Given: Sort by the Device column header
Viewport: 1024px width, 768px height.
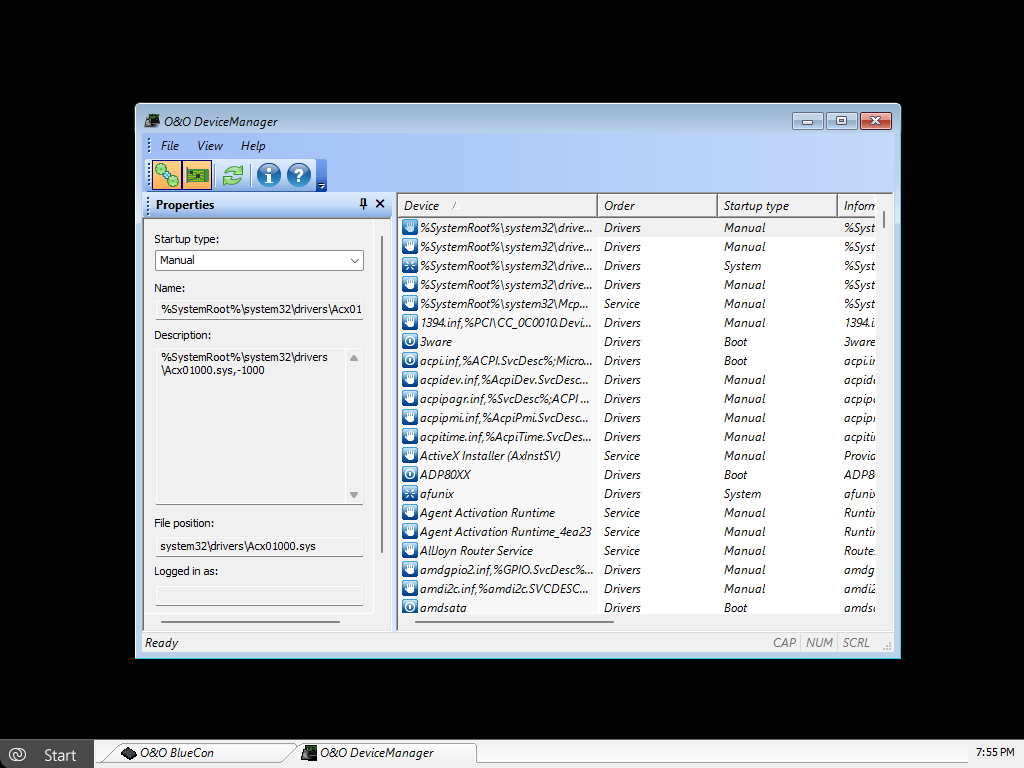Looking at the screenshot, I should 497,206.
